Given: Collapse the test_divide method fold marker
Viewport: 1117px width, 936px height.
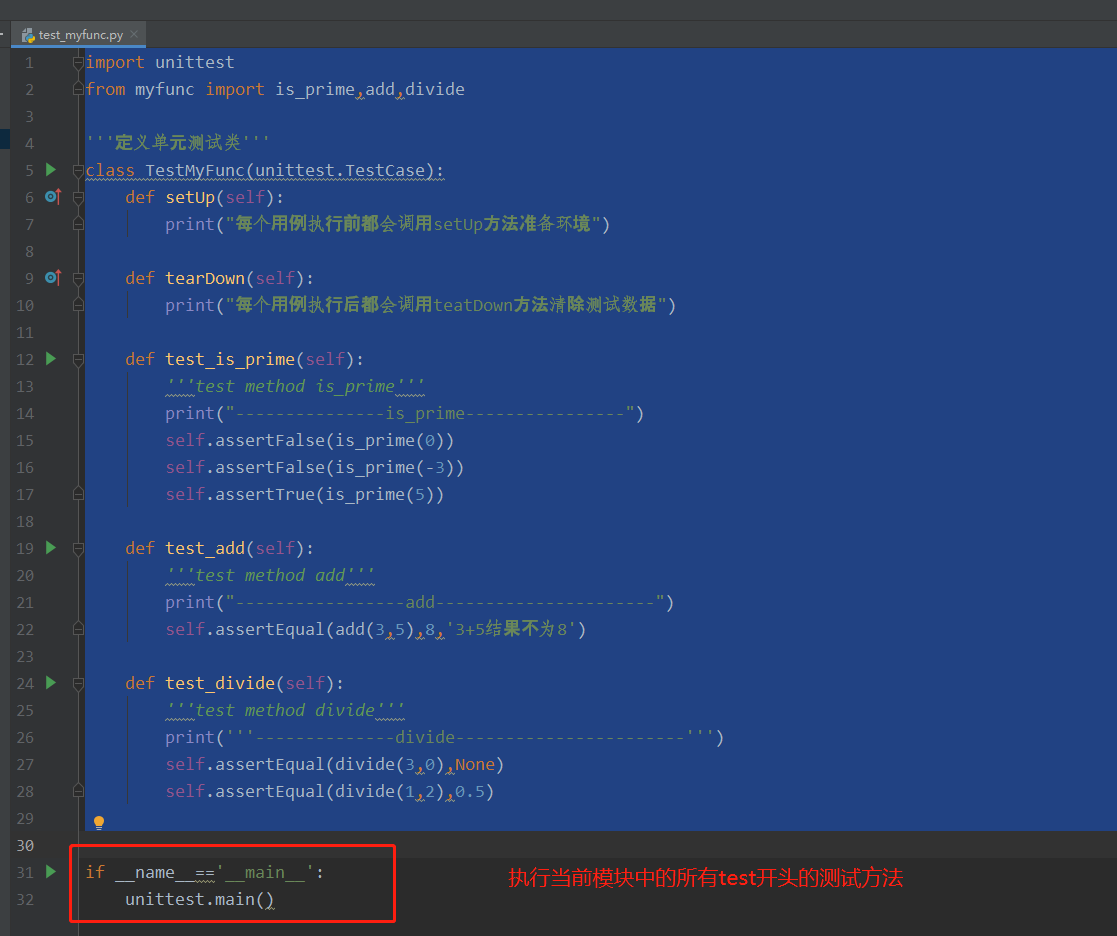Looking at the screenshot, I should 78,684.
